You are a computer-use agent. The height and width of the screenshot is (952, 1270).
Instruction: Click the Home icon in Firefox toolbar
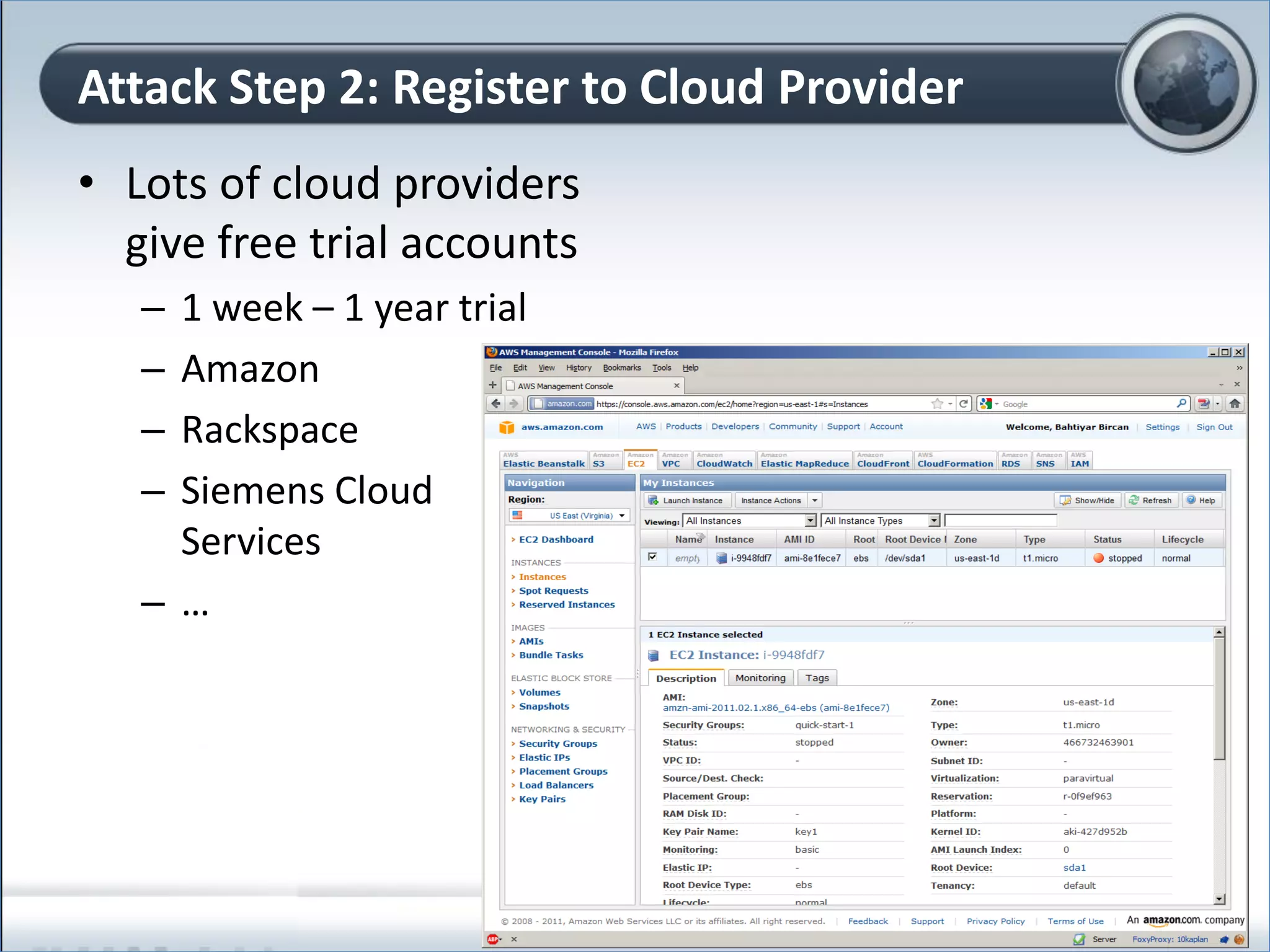click(1235, 403)
